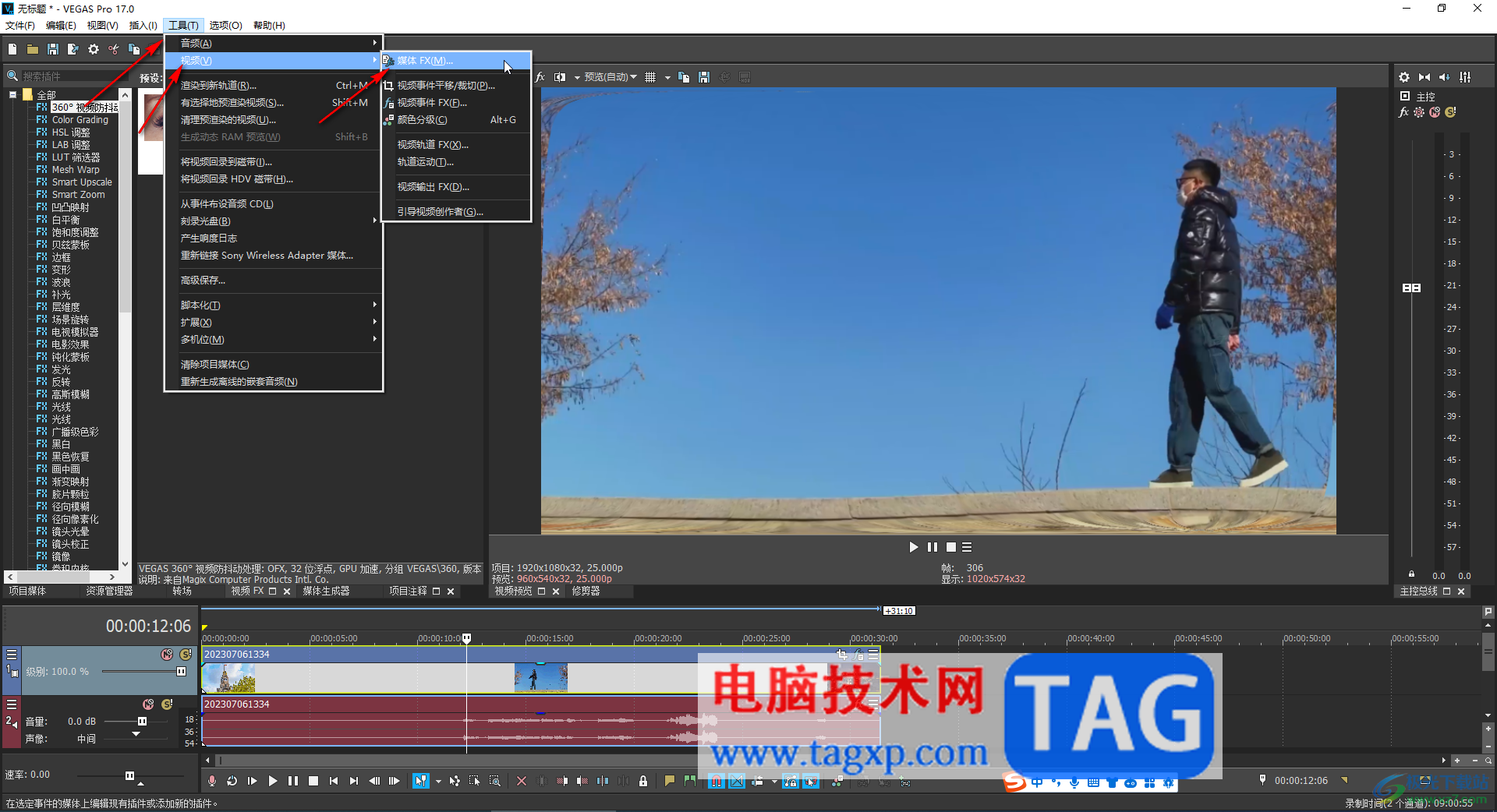Screen dimensions: 1497x812
Task: Click the timeline Play button
Action: point(273,781)
